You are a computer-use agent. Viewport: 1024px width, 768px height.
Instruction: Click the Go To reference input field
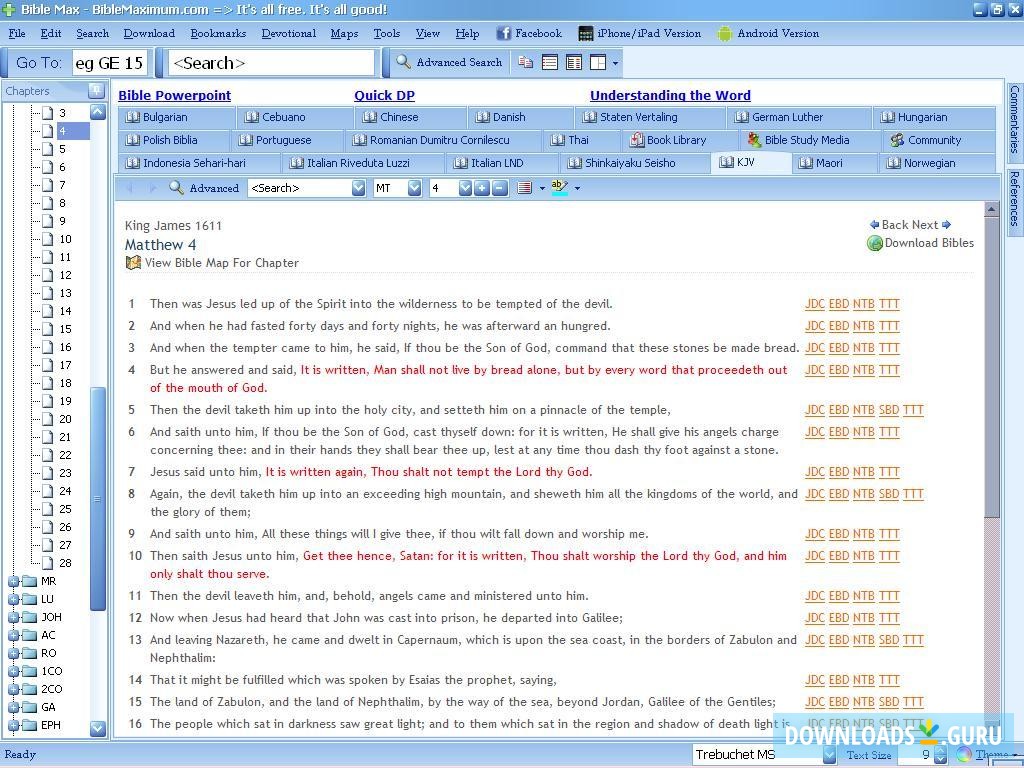click(x=110, y=63)
